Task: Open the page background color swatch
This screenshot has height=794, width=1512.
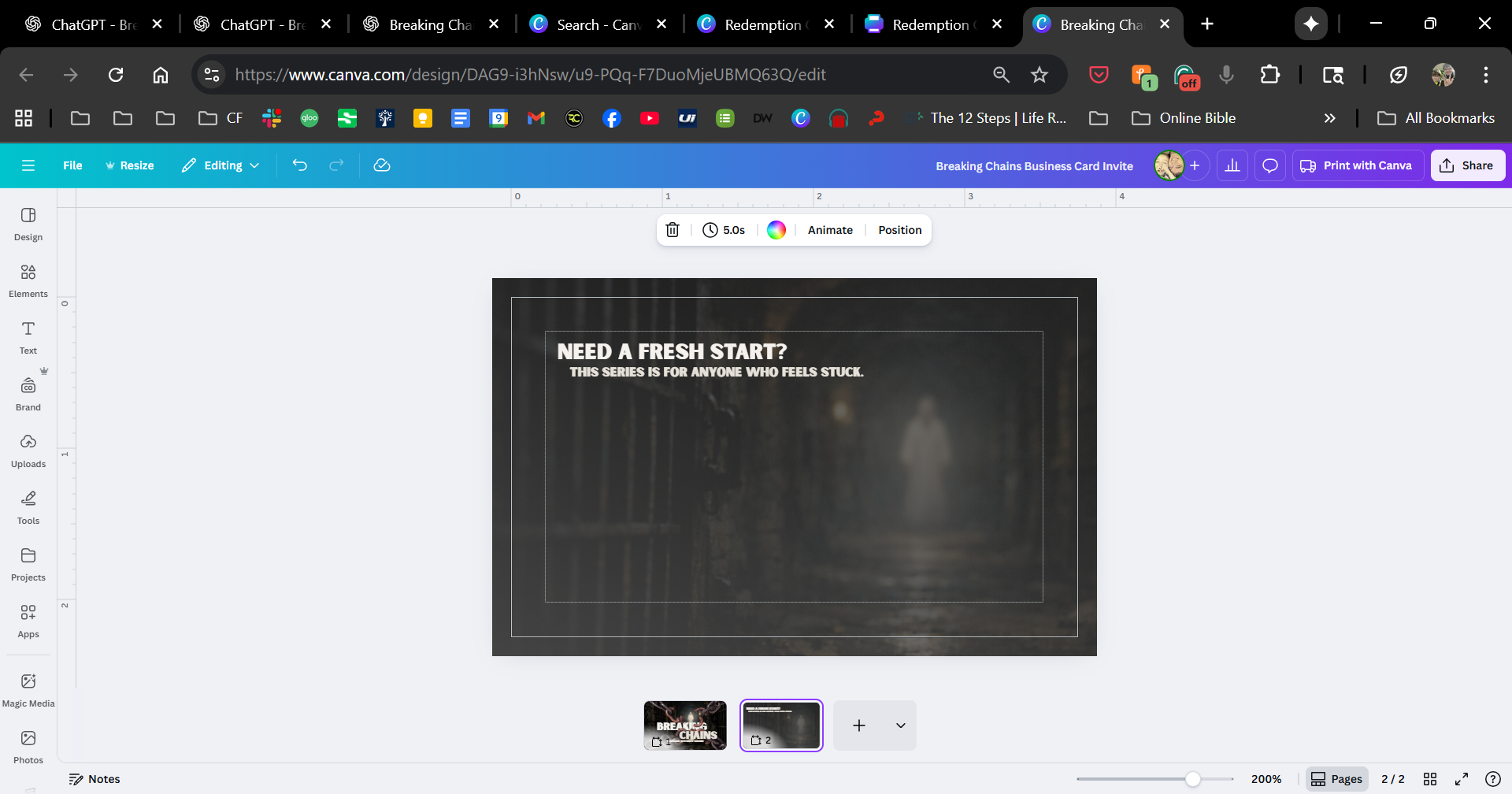Action: 776,230
